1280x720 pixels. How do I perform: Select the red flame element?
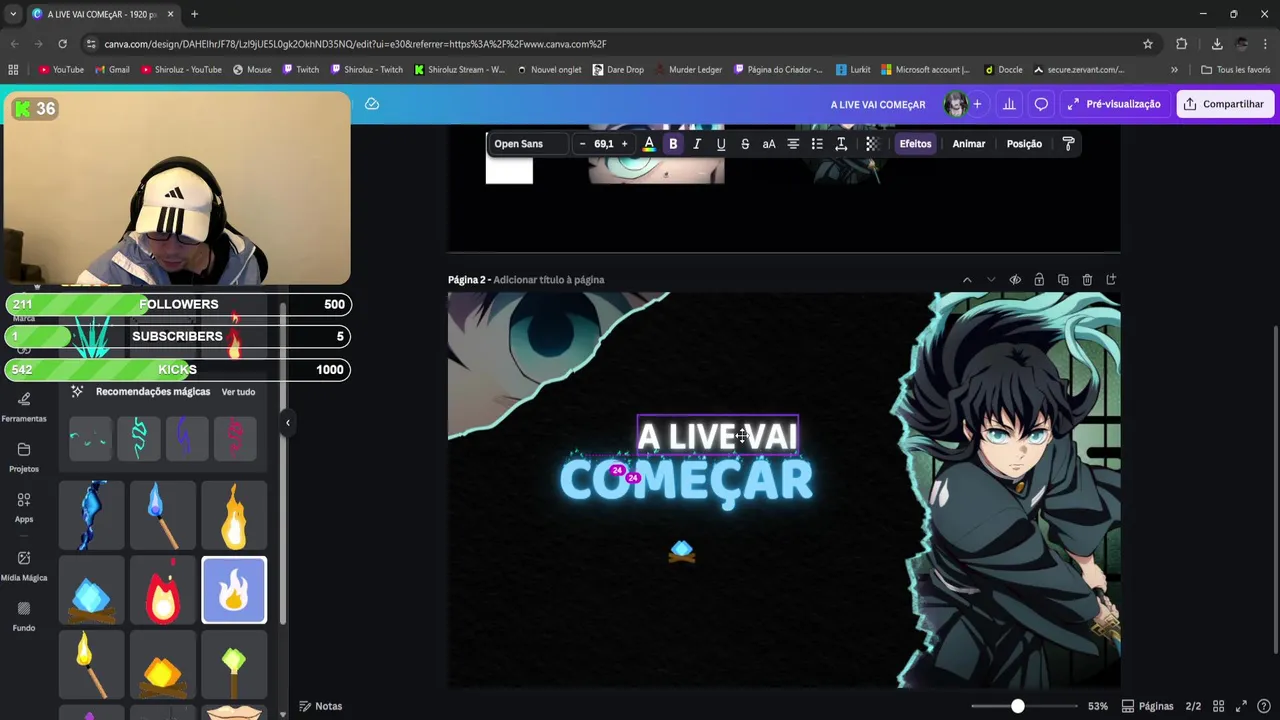tap(163, 590)
